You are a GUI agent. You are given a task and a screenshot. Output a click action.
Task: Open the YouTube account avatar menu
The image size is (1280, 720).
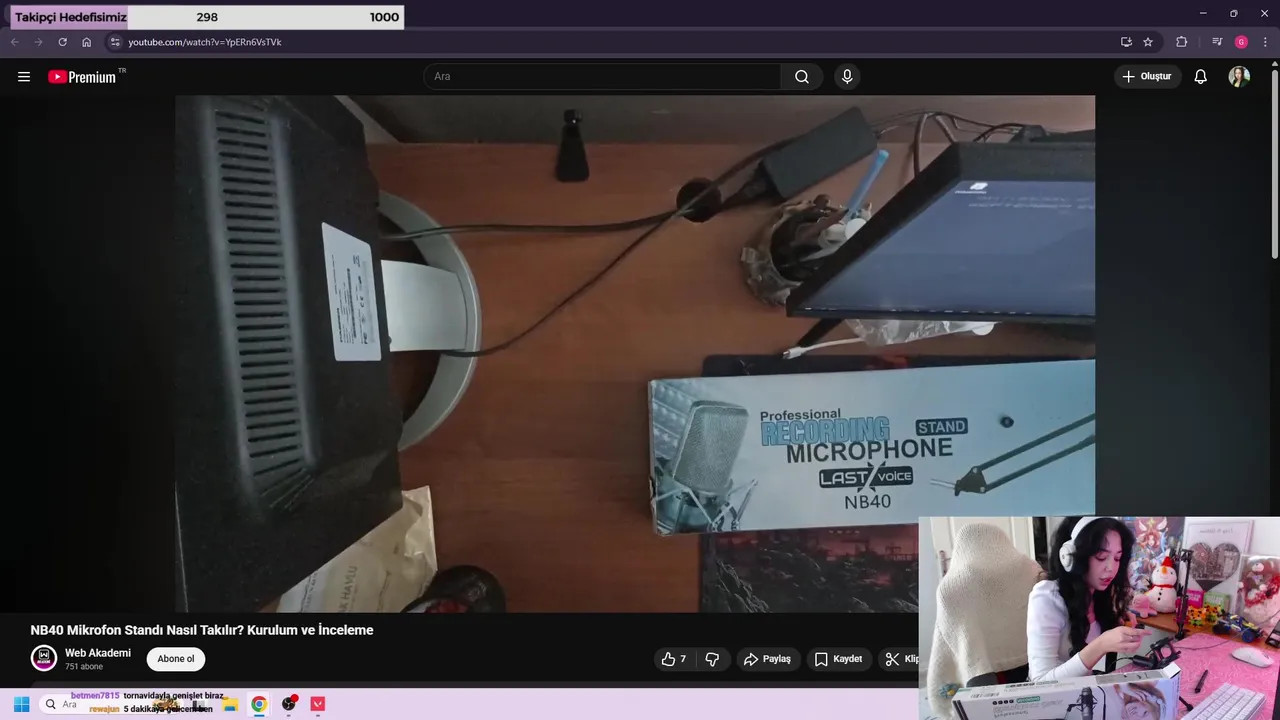click(1239, 77)
